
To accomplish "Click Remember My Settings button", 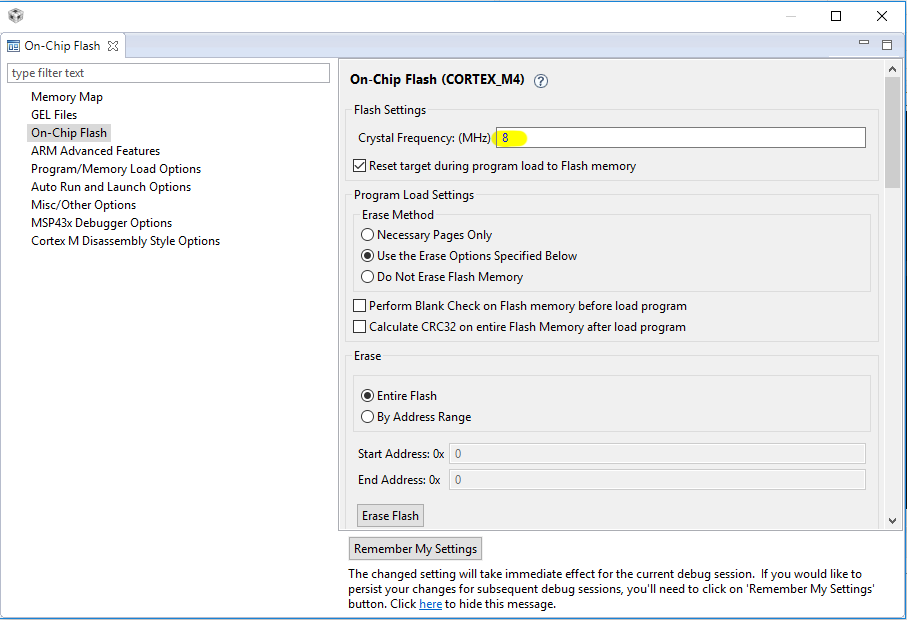I will pyautogui.click(x=415, y=548).
